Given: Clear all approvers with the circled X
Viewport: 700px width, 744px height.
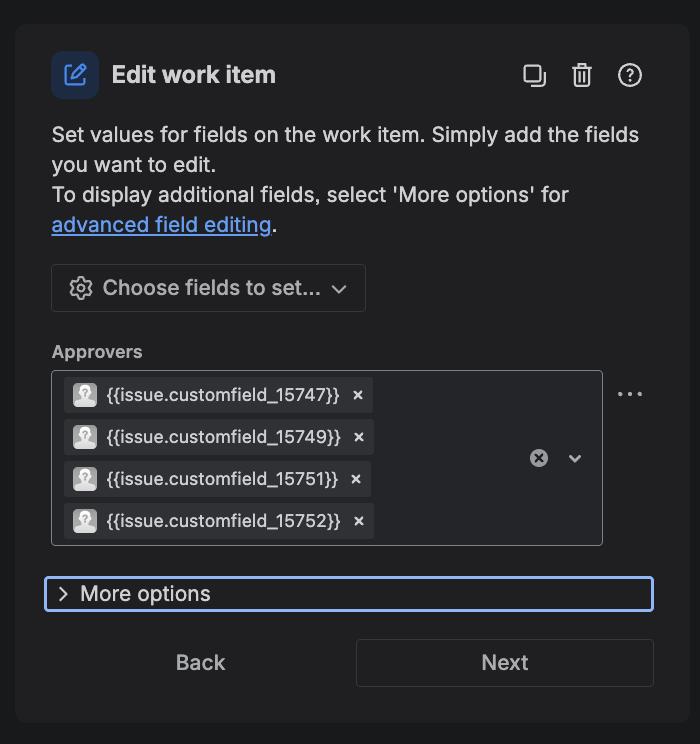Looking at the screenshot, I should (539, 458).
